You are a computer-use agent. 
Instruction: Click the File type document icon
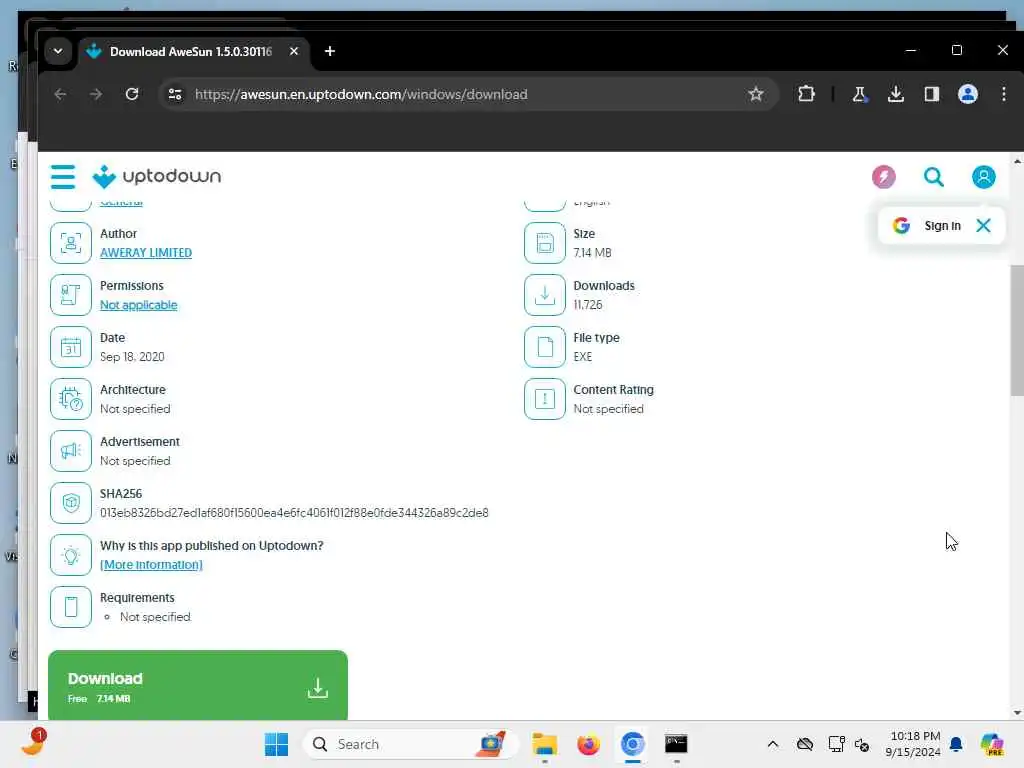[x=545, y=347]
